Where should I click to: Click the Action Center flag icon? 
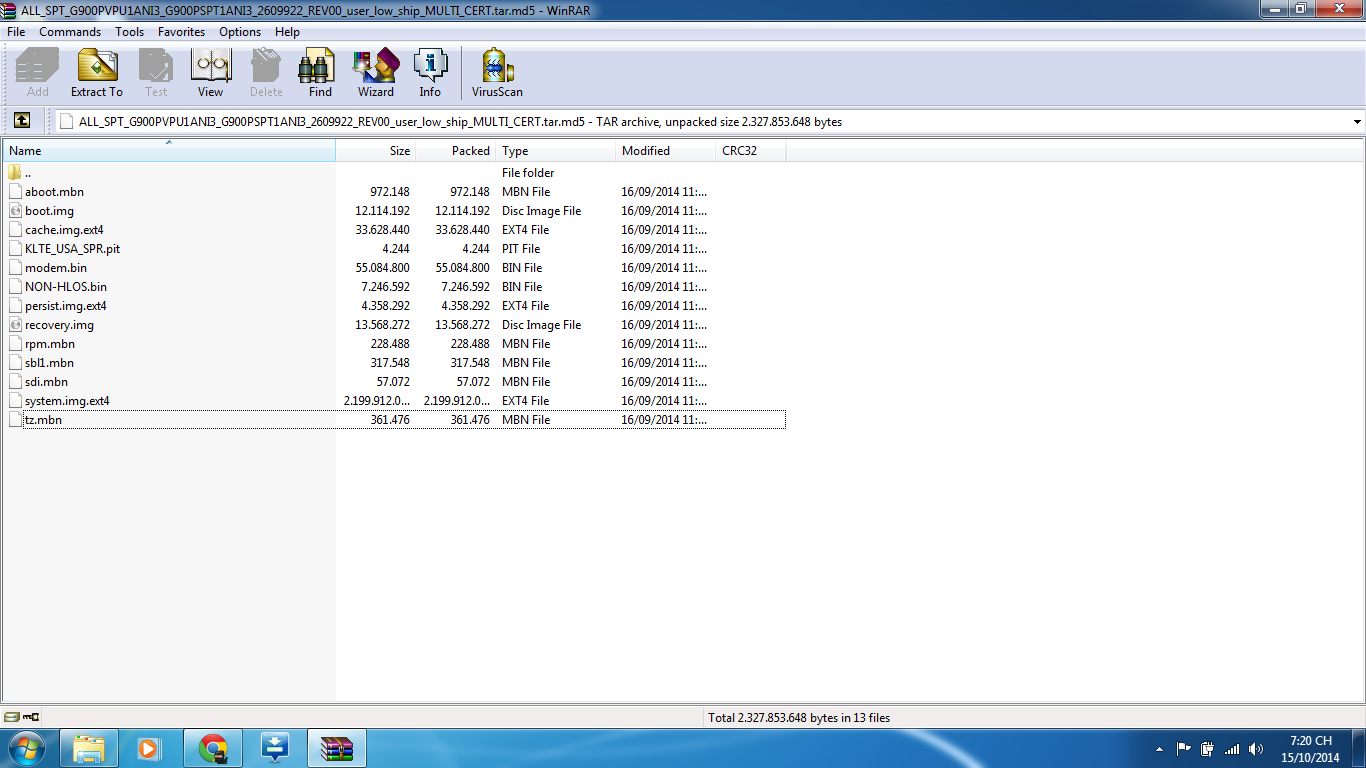click(1183, 748)
